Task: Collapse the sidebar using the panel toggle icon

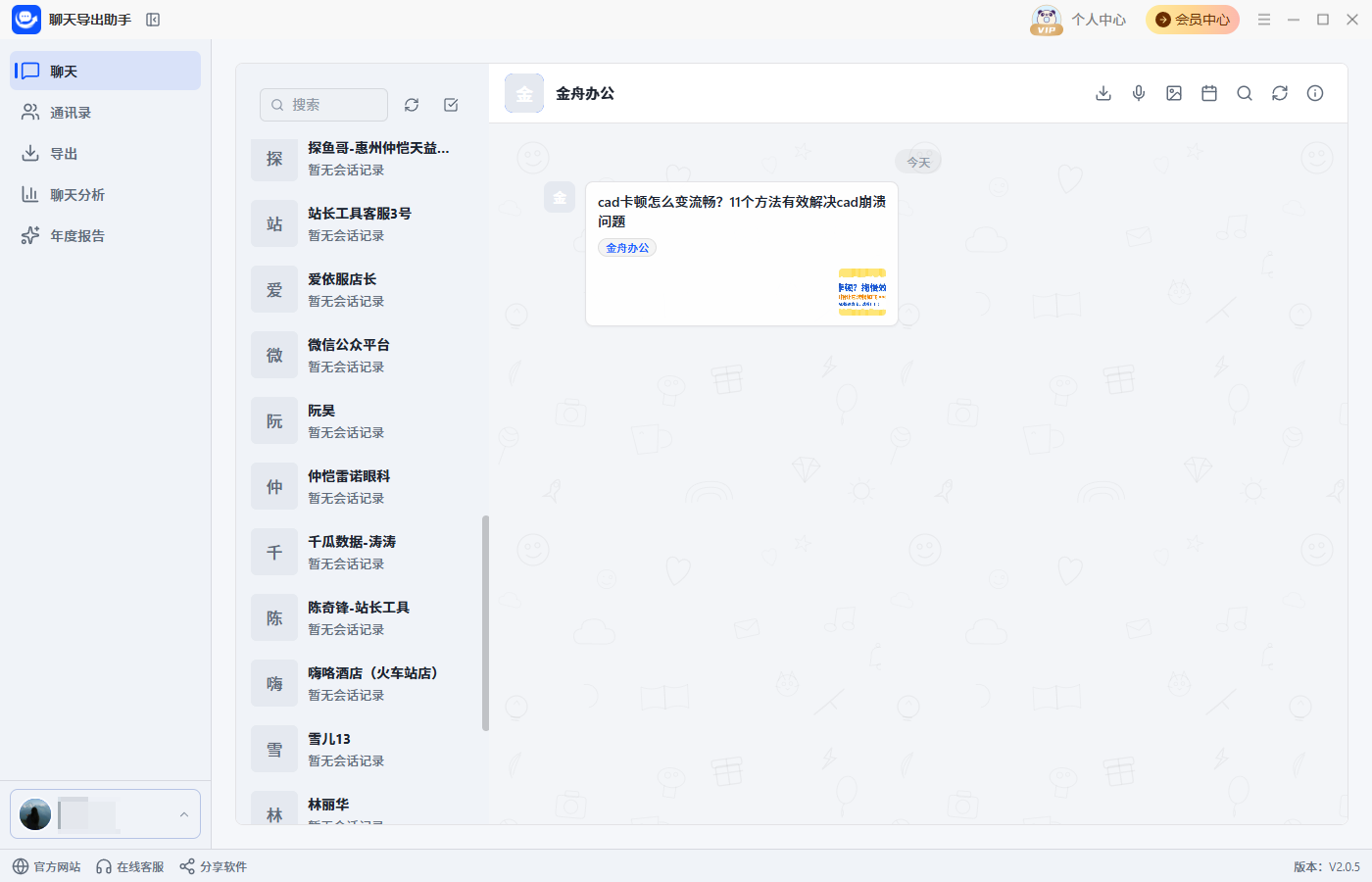Action: click(153, 20)
